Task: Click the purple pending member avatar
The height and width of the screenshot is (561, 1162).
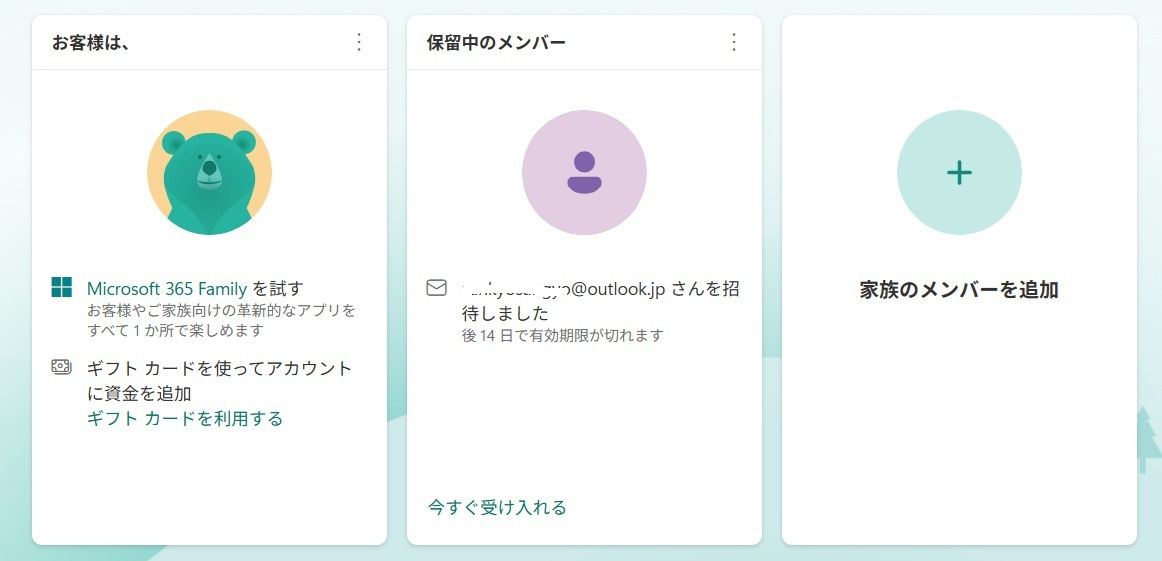Action: click(x=584, y=173)
